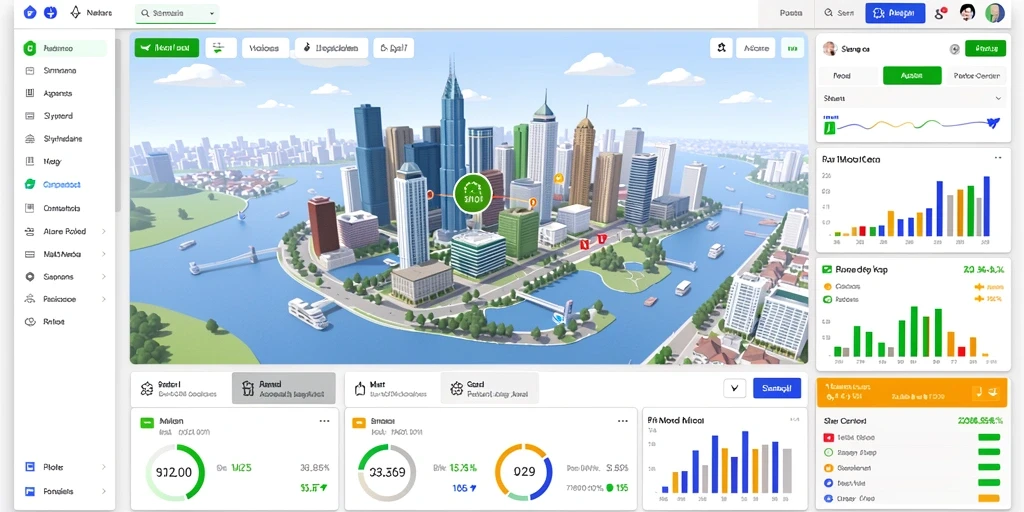Viewport: 1024px width, 512px height.
Task: Select the gray highlighted tab below the map
Action: pos(283,389)
